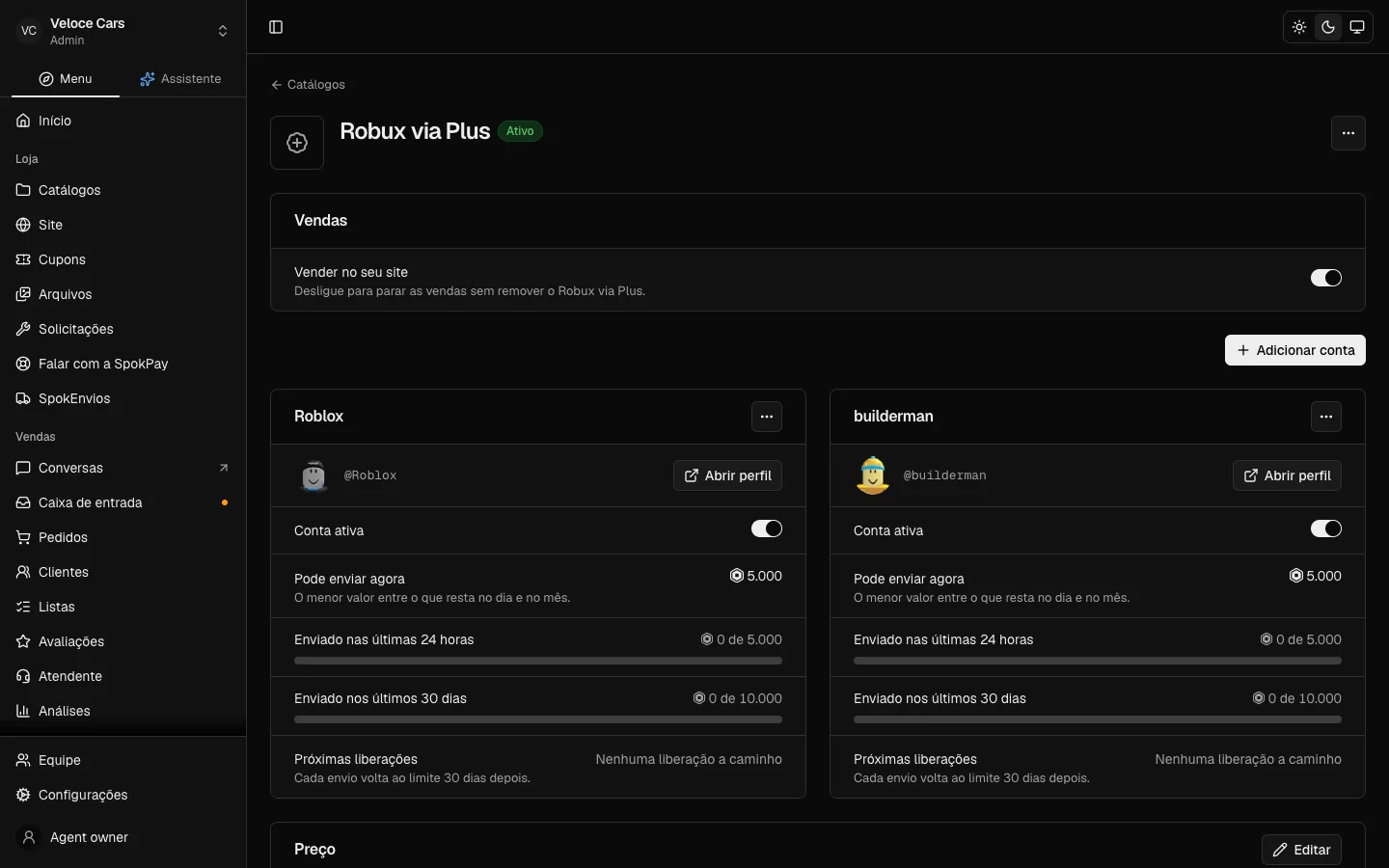
Task: Choose system theme monitor icon
Action: click(1357, 27)
